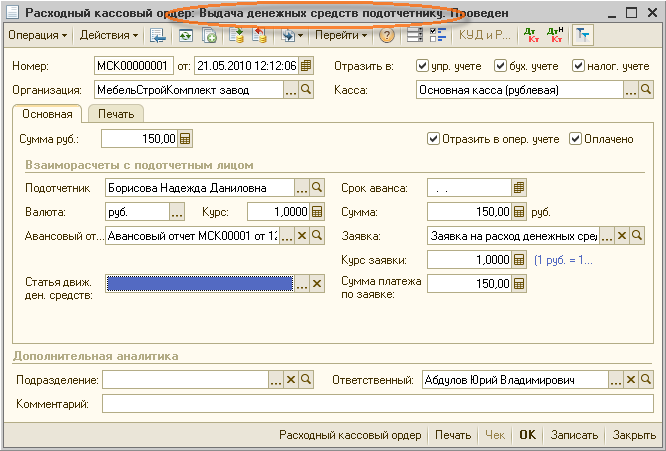Clear Статья движ. ден. средств field
This screenshot has width=666, height=451.
[317, 284]
